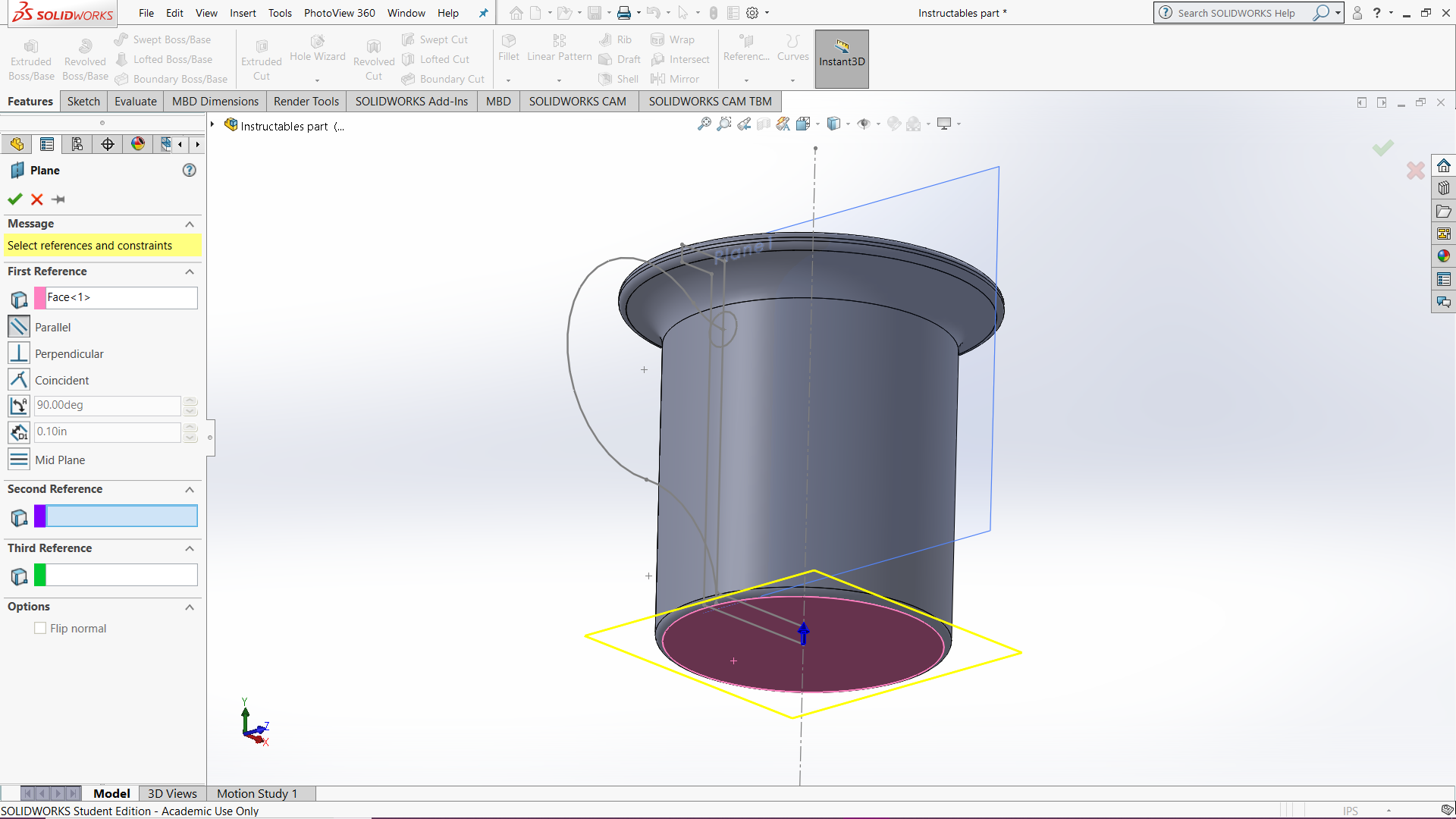Accept the plane with green checkmark
Viewport: 1456px width, 819px height.
14,199
